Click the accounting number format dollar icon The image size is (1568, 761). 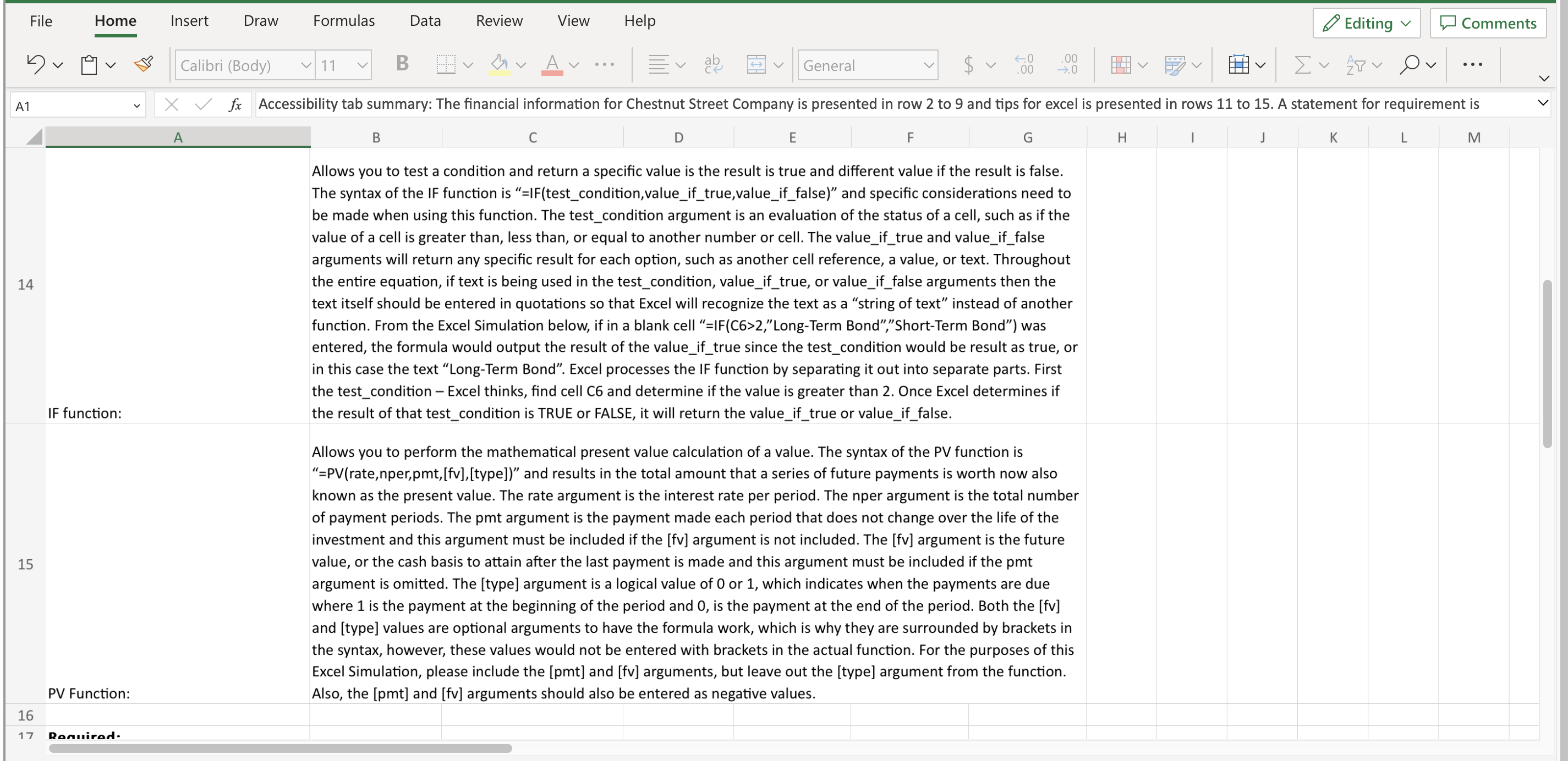(969, 64)
